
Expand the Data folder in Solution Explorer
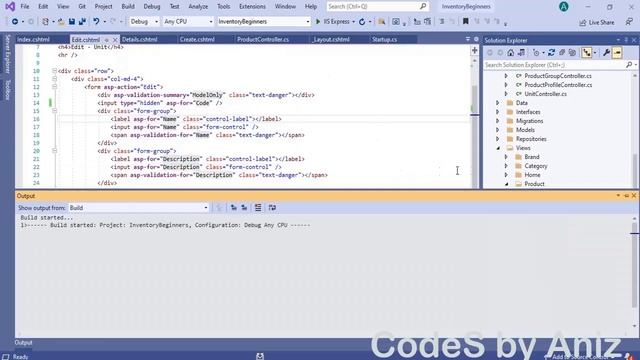498,103
